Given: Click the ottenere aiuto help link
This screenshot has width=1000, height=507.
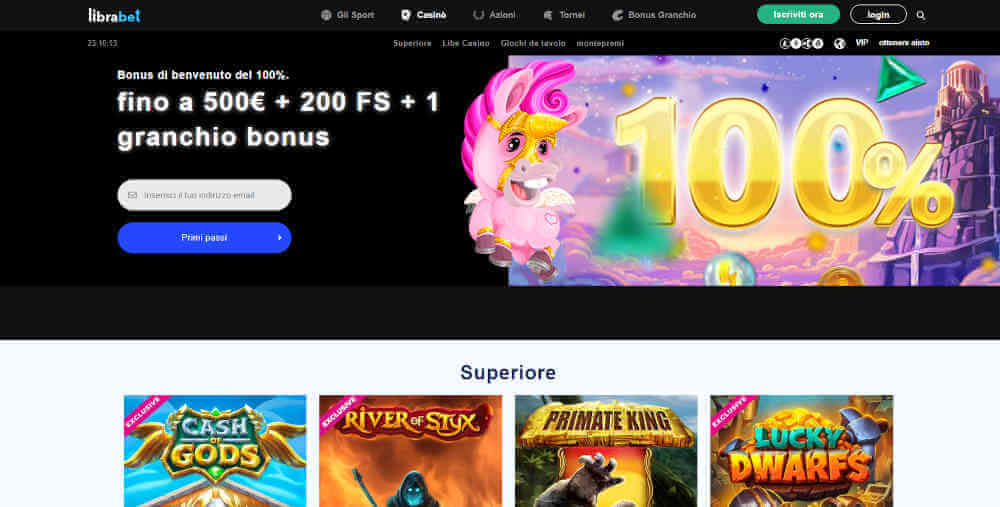Looking at the screenshot, I should point(904,43).
